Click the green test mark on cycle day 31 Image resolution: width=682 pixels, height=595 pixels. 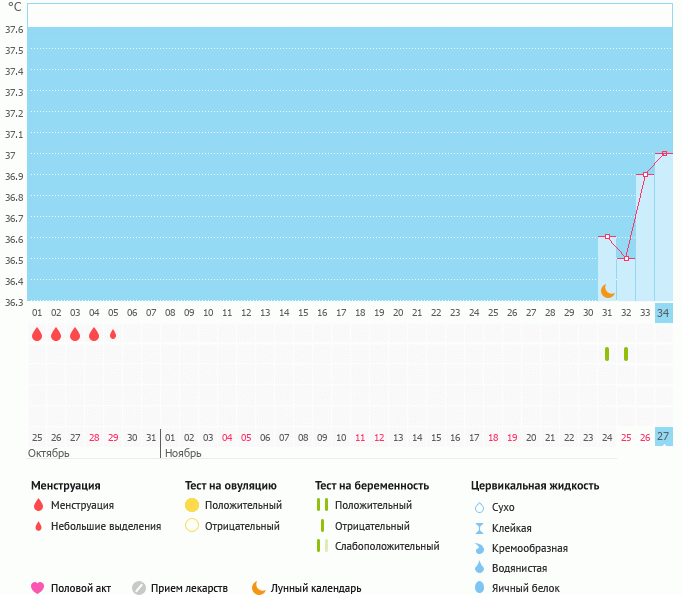(607, 354)
